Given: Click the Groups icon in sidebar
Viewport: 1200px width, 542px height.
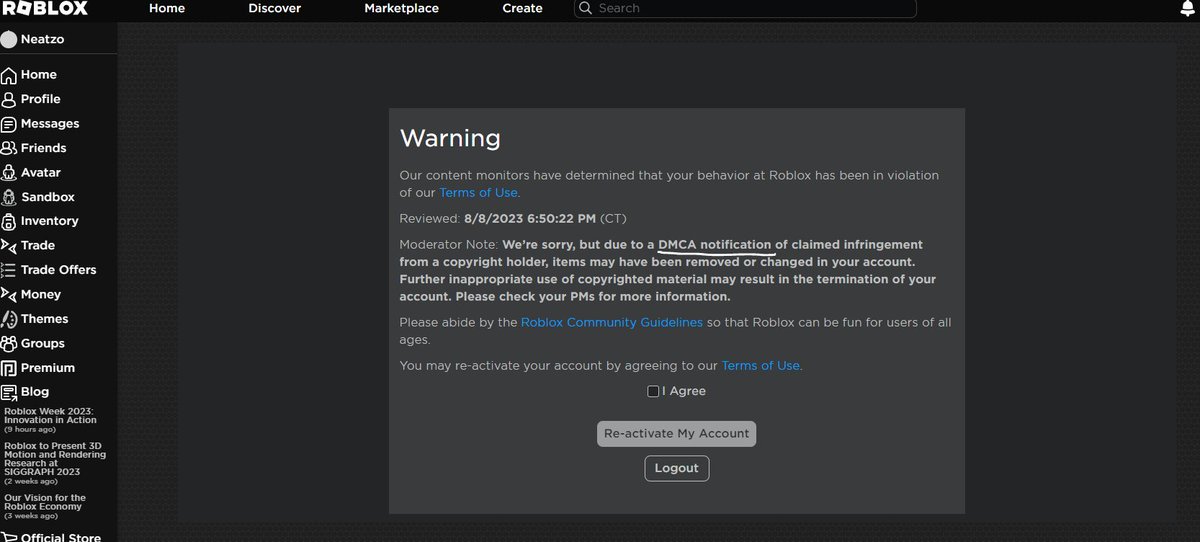Looking at the screenshot, I should point(9,343).
